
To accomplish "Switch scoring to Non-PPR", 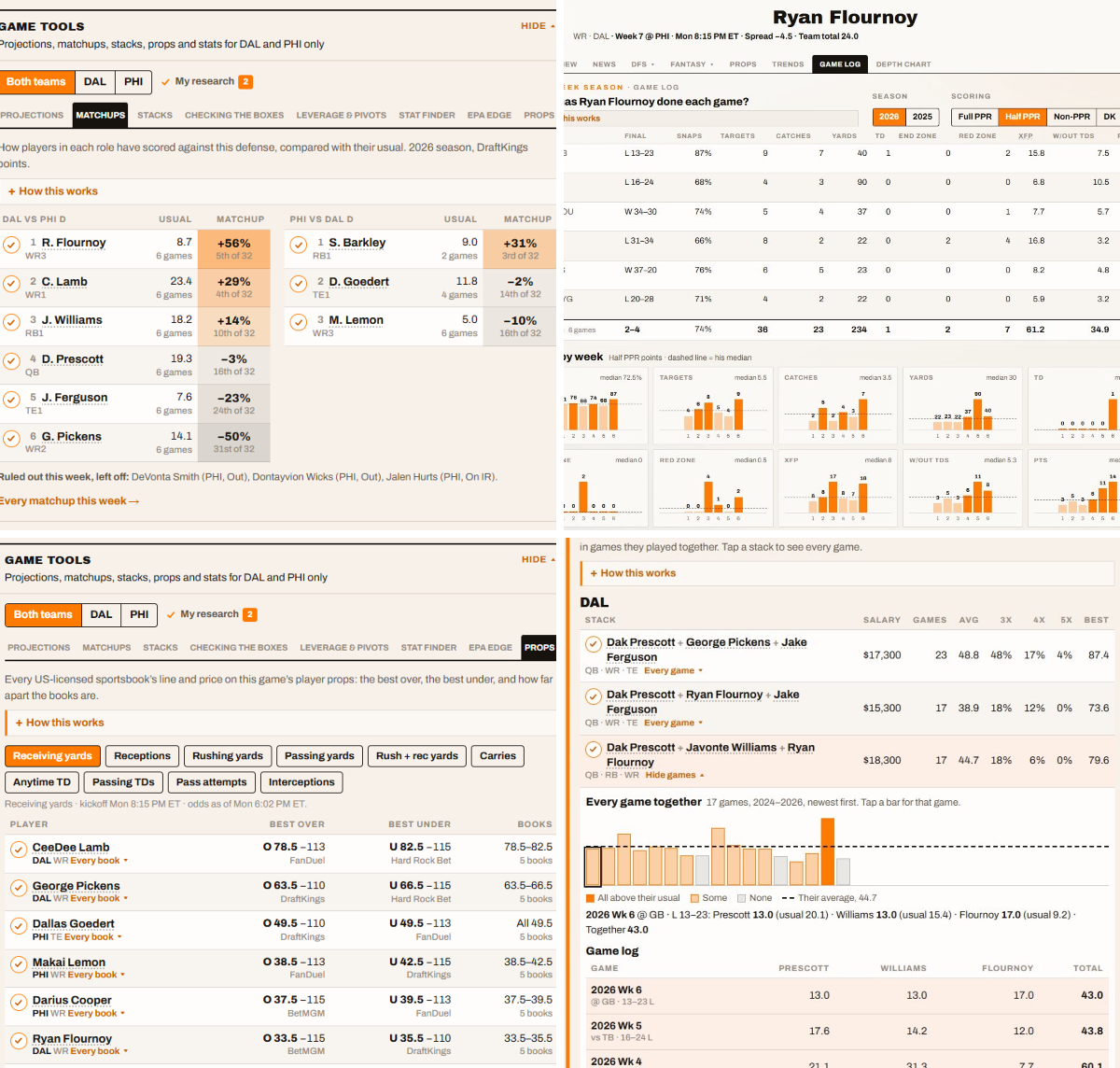I will (1071, 117).
